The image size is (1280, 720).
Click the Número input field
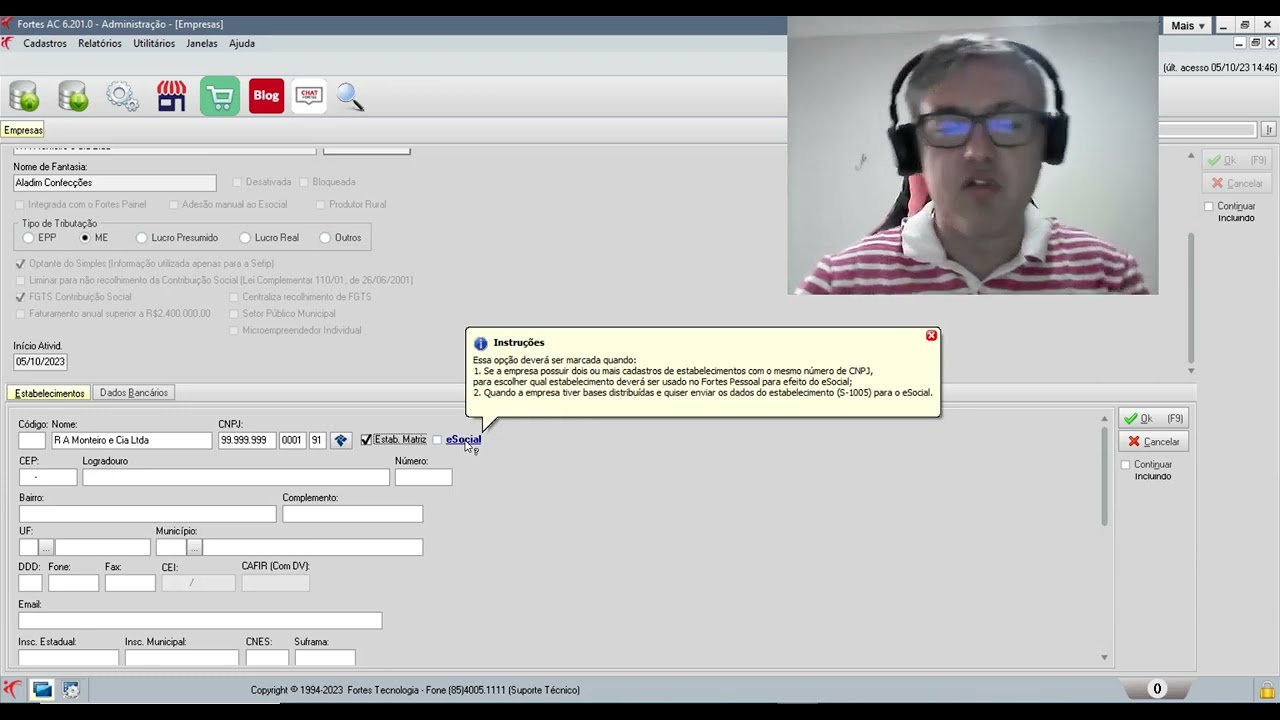click(x=423, y=478)
